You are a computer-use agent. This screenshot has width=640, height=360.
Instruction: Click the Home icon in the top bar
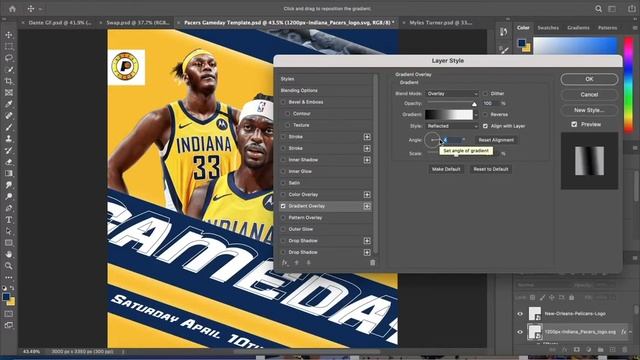pos(12,9)
